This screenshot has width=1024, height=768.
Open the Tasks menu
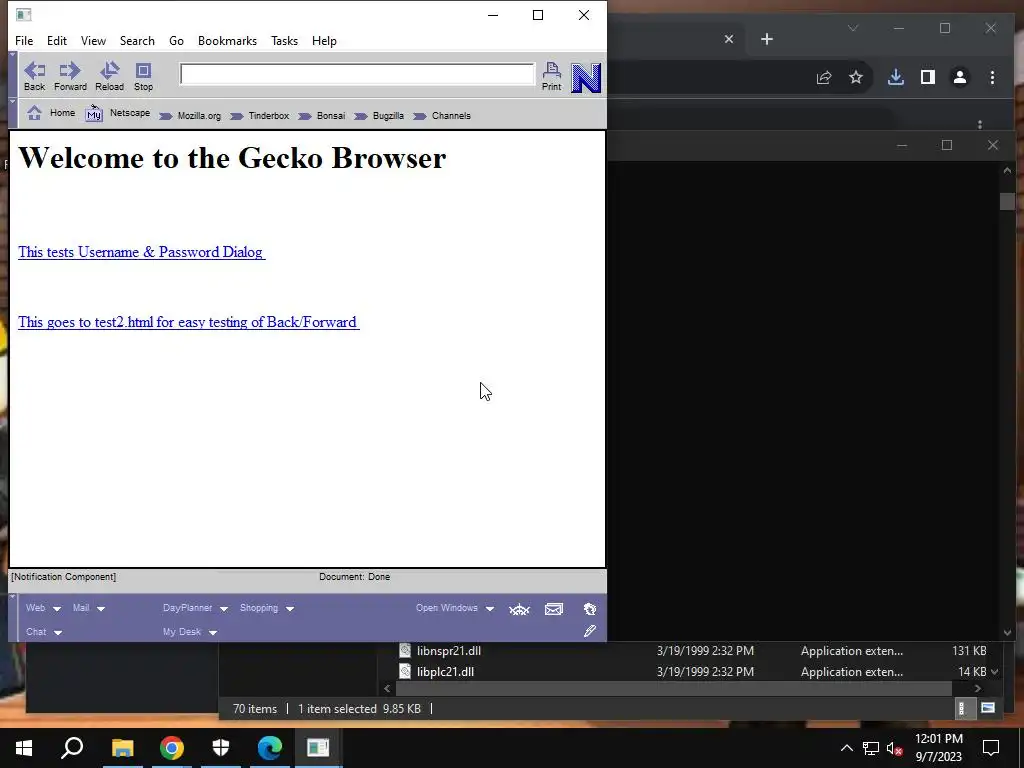pos(284,40)
